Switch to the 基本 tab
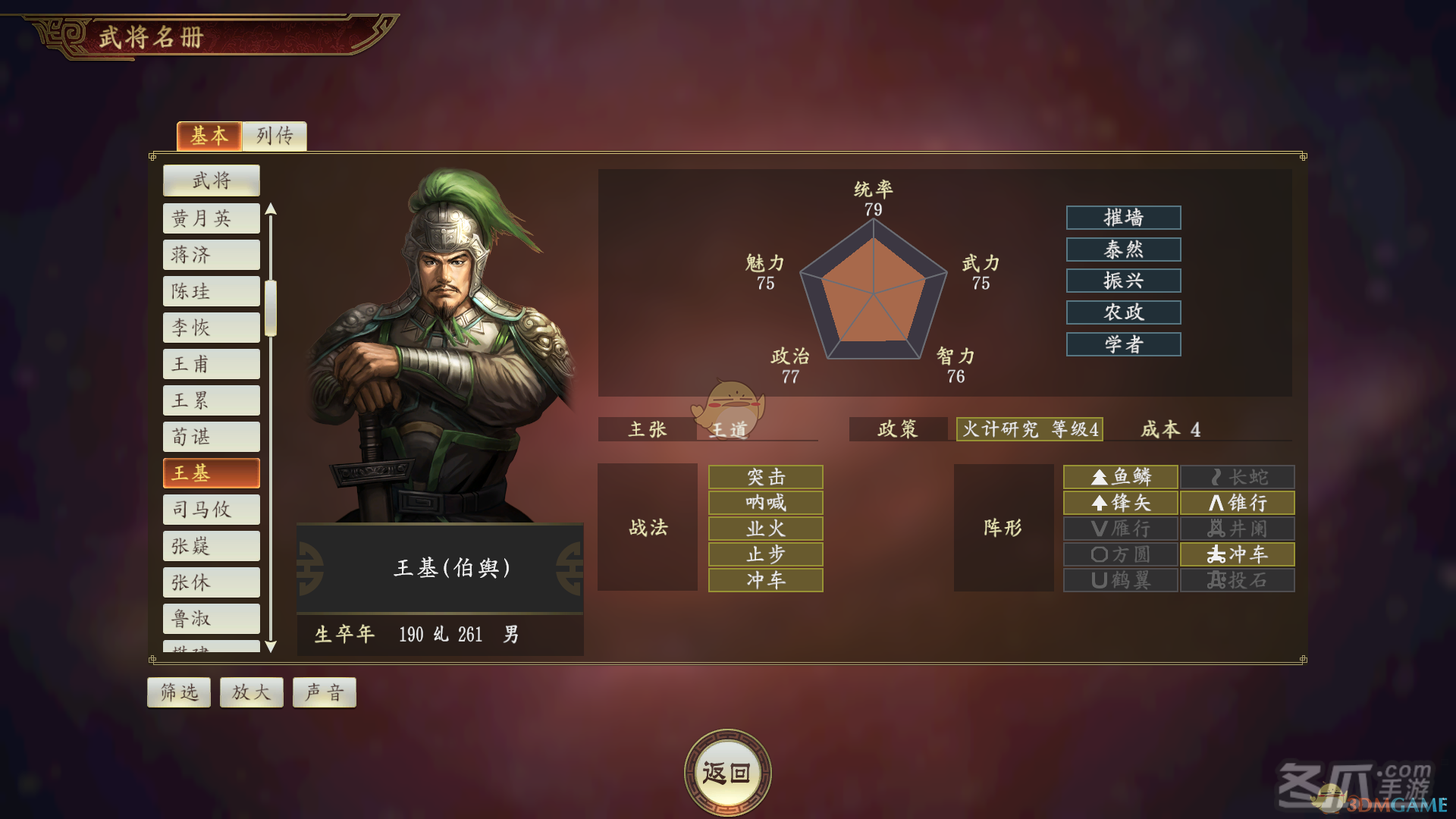The height and width of the screenshot is (819, 1456). (x=209, y=136)
